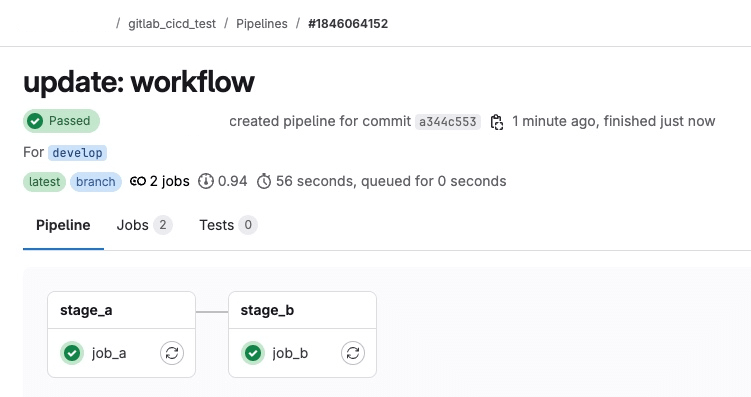This screenshot has width=751, height=397.
Task: Open job_a job name link
Action: 109,353
